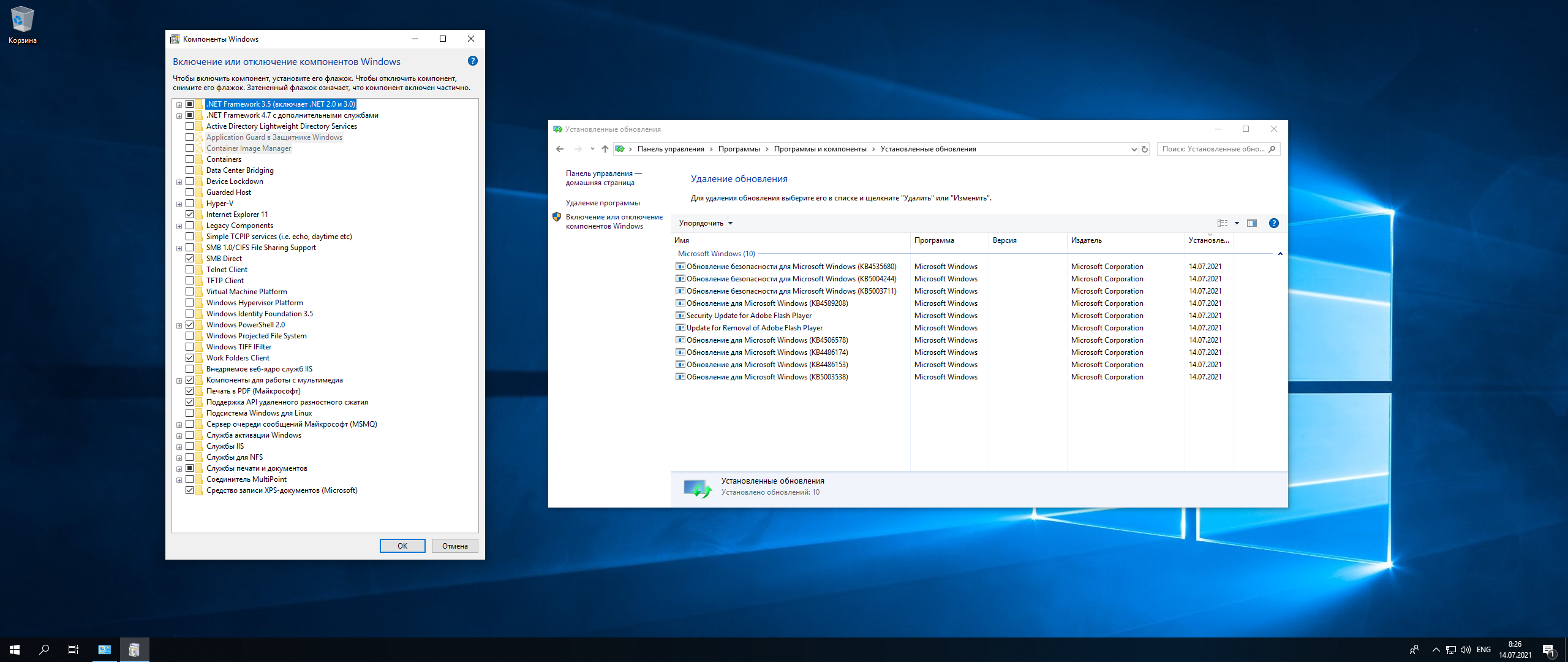The image size is (1568, 662).
Task: Uncheck Internet Explorer 11 checkbox
Action: point(190,215)
